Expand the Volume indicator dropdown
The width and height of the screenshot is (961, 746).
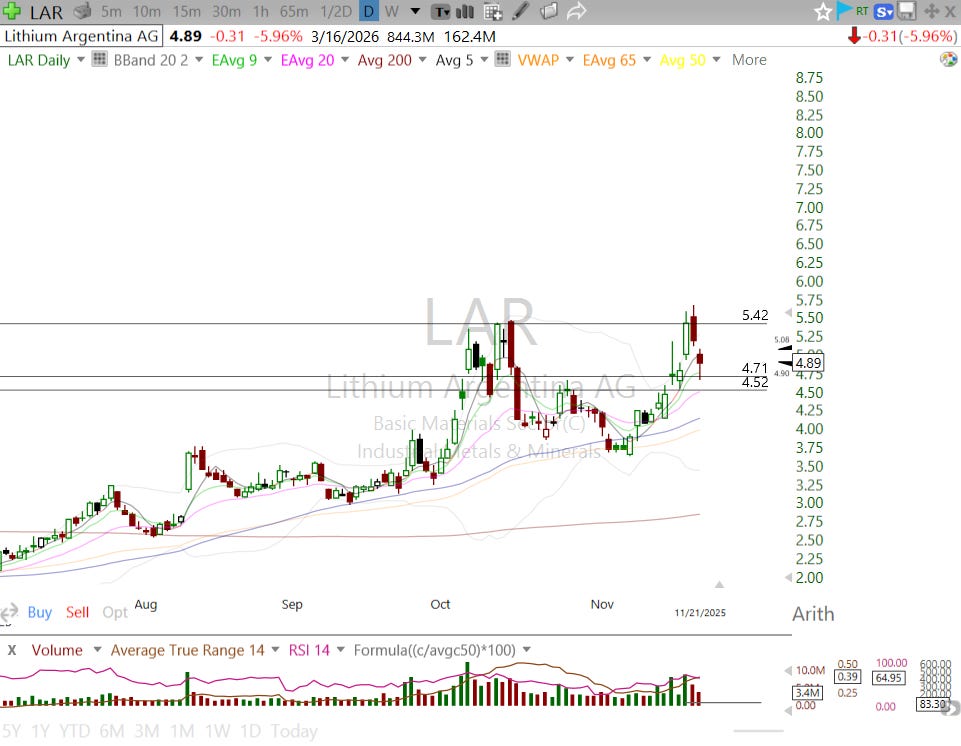[97, 650]
